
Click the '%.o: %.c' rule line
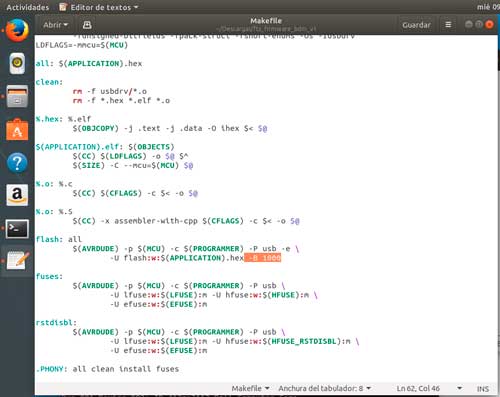click(x=54, y=184)
